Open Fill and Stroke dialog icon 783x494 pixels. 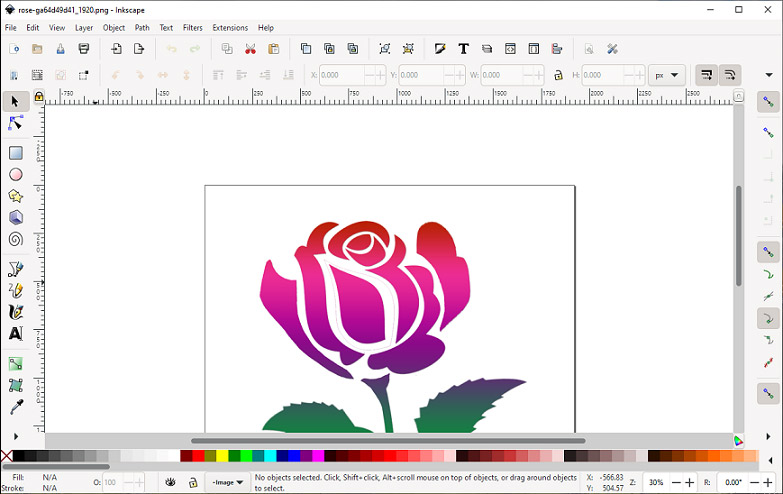tap(440, 48)
